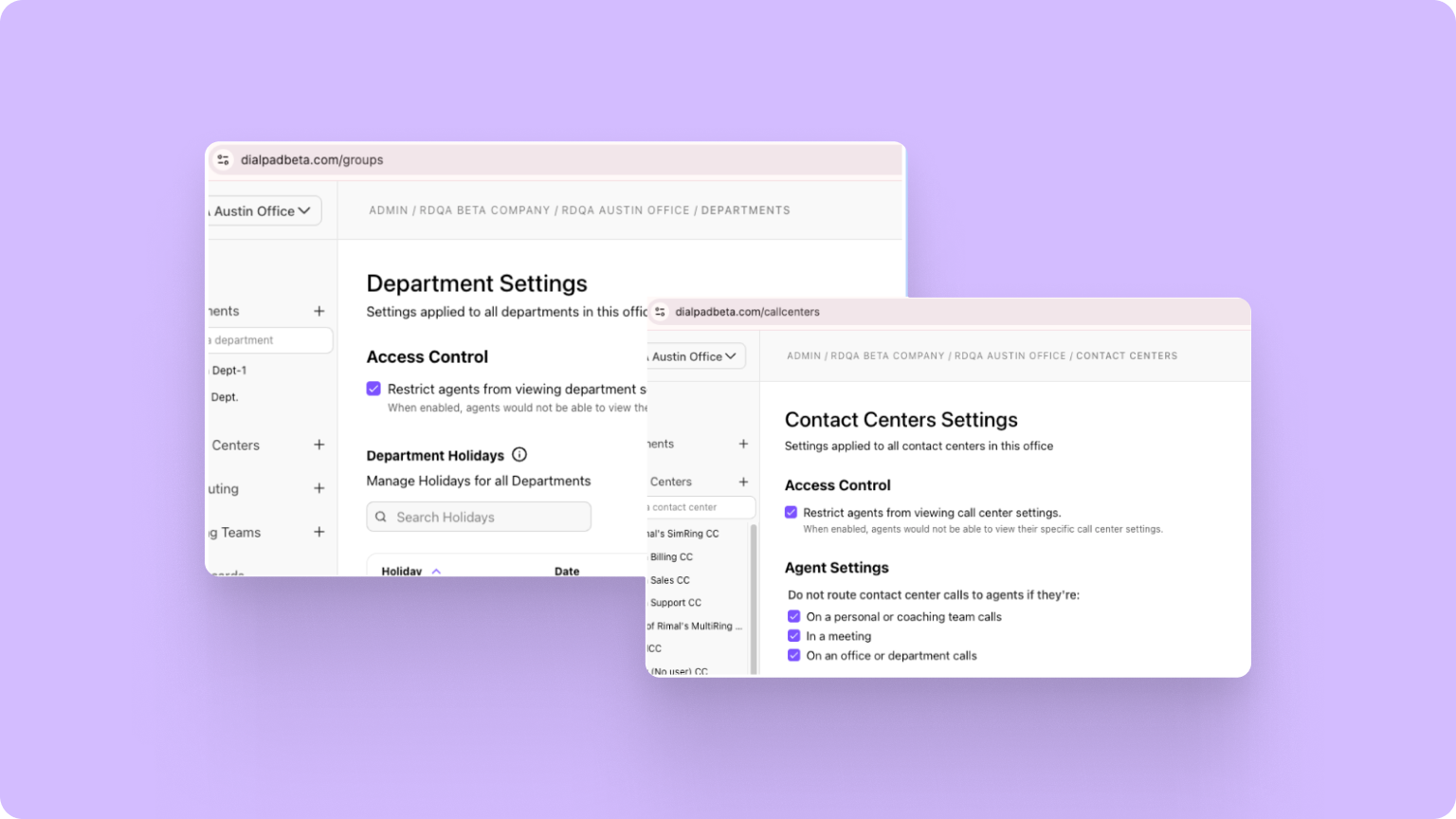Click RDQA BETA COMPANY breadcrumb in Contact Centers window

887,356
